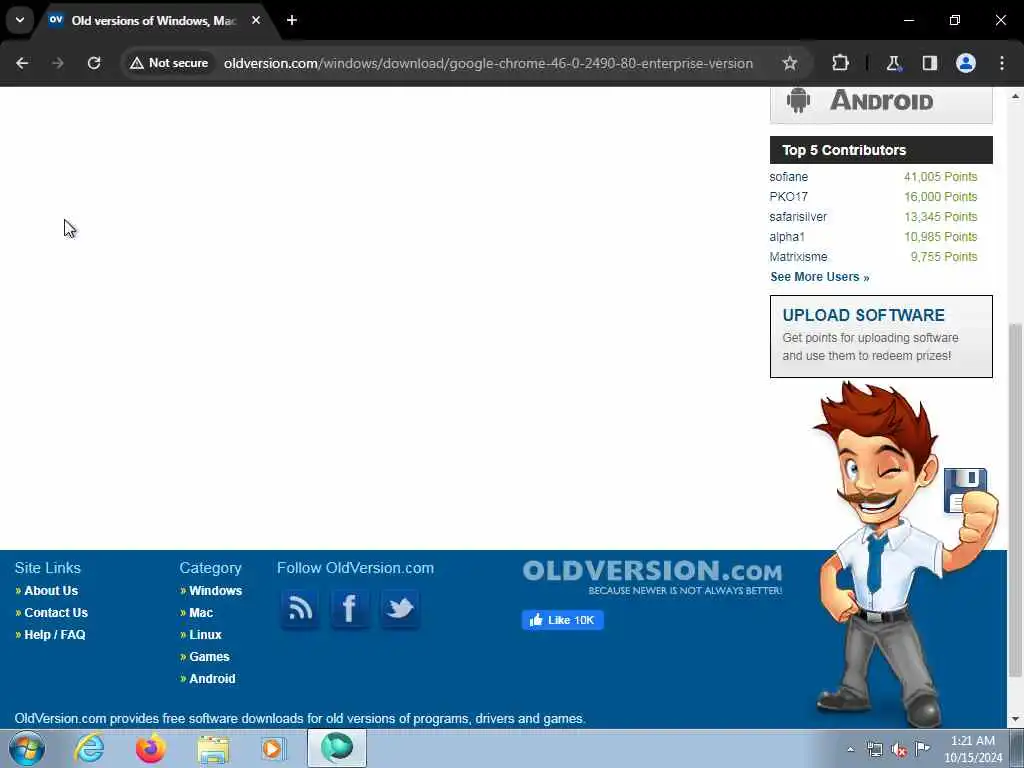Launch Internet Explorer from taskbar
This screenshot has width=1024, height=768.
point(89,748)
